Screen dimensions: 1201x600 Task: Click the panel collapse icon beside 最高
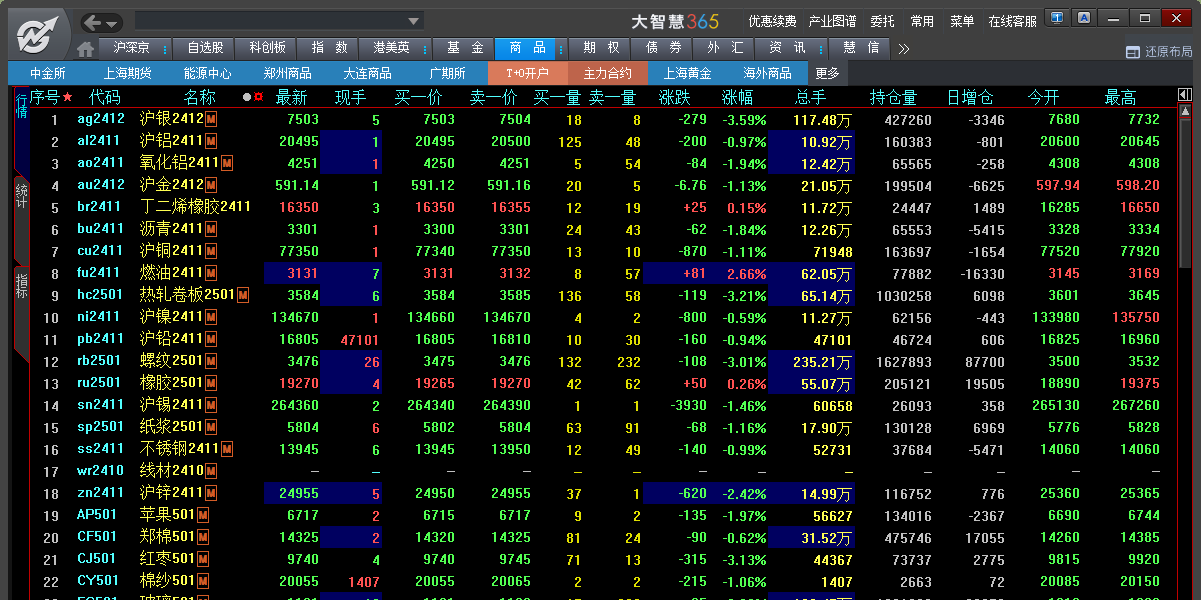pos(1185,96)
